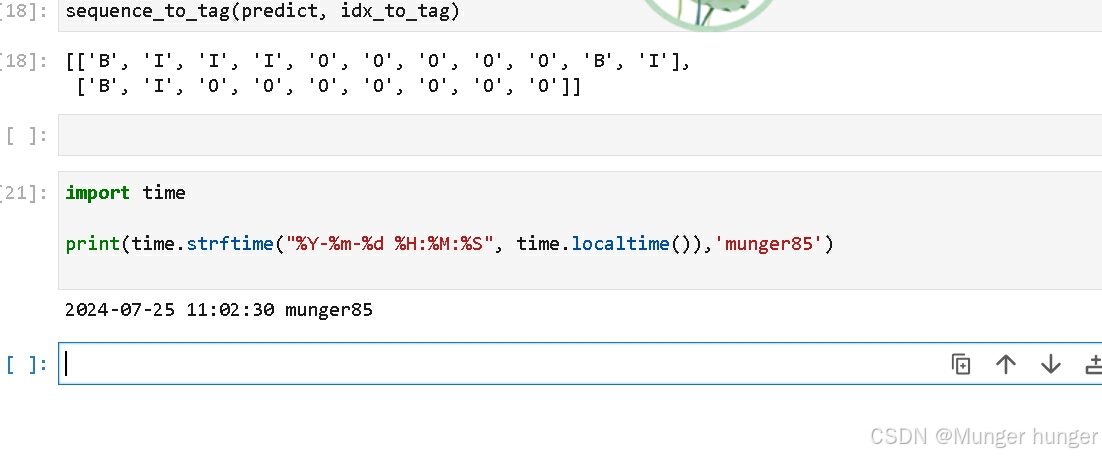Click the 'munger85' string in code

[769, 244]
